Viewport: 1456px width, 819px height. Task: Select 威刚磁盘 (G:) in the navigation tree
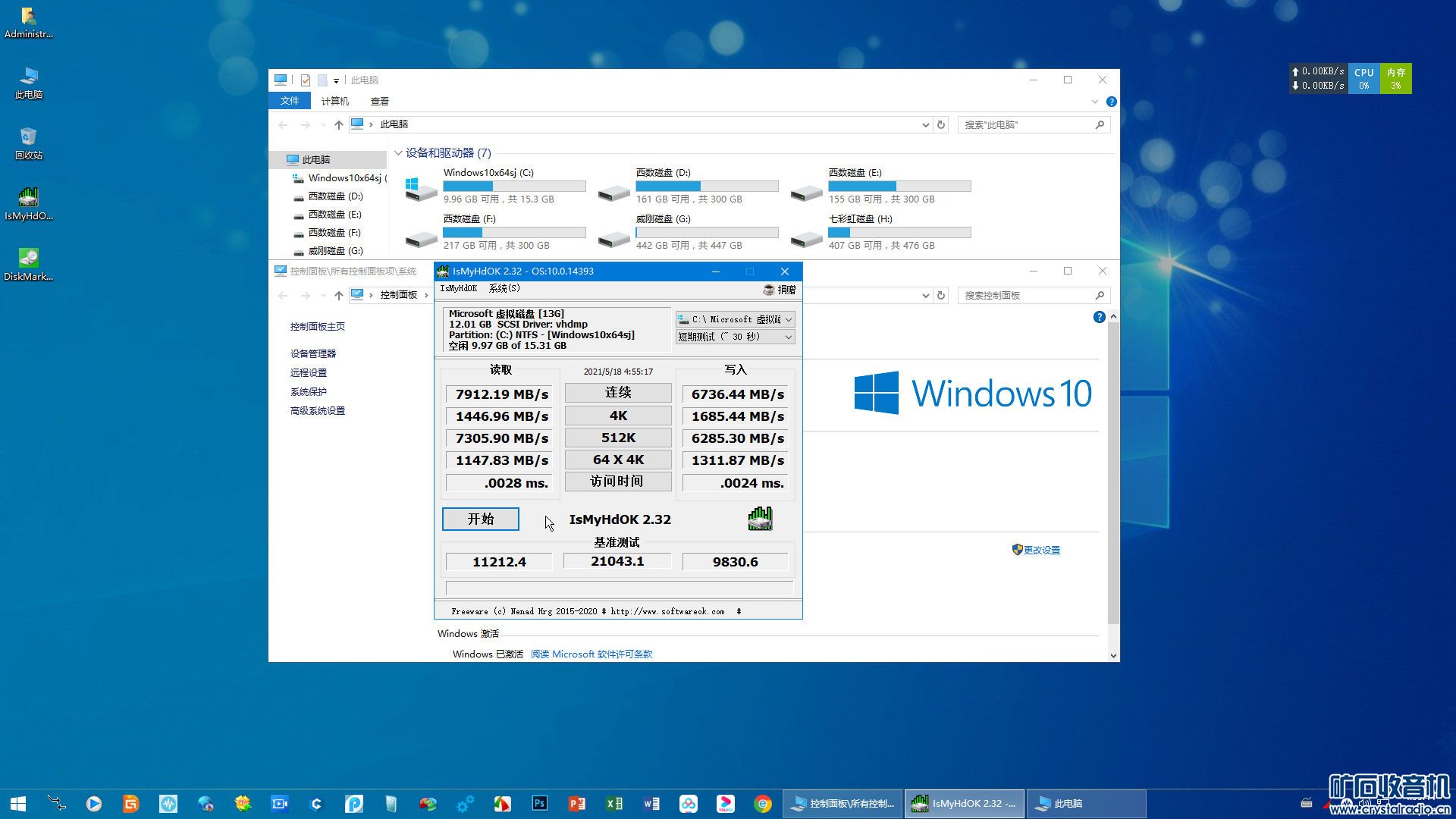pos(335,250)
